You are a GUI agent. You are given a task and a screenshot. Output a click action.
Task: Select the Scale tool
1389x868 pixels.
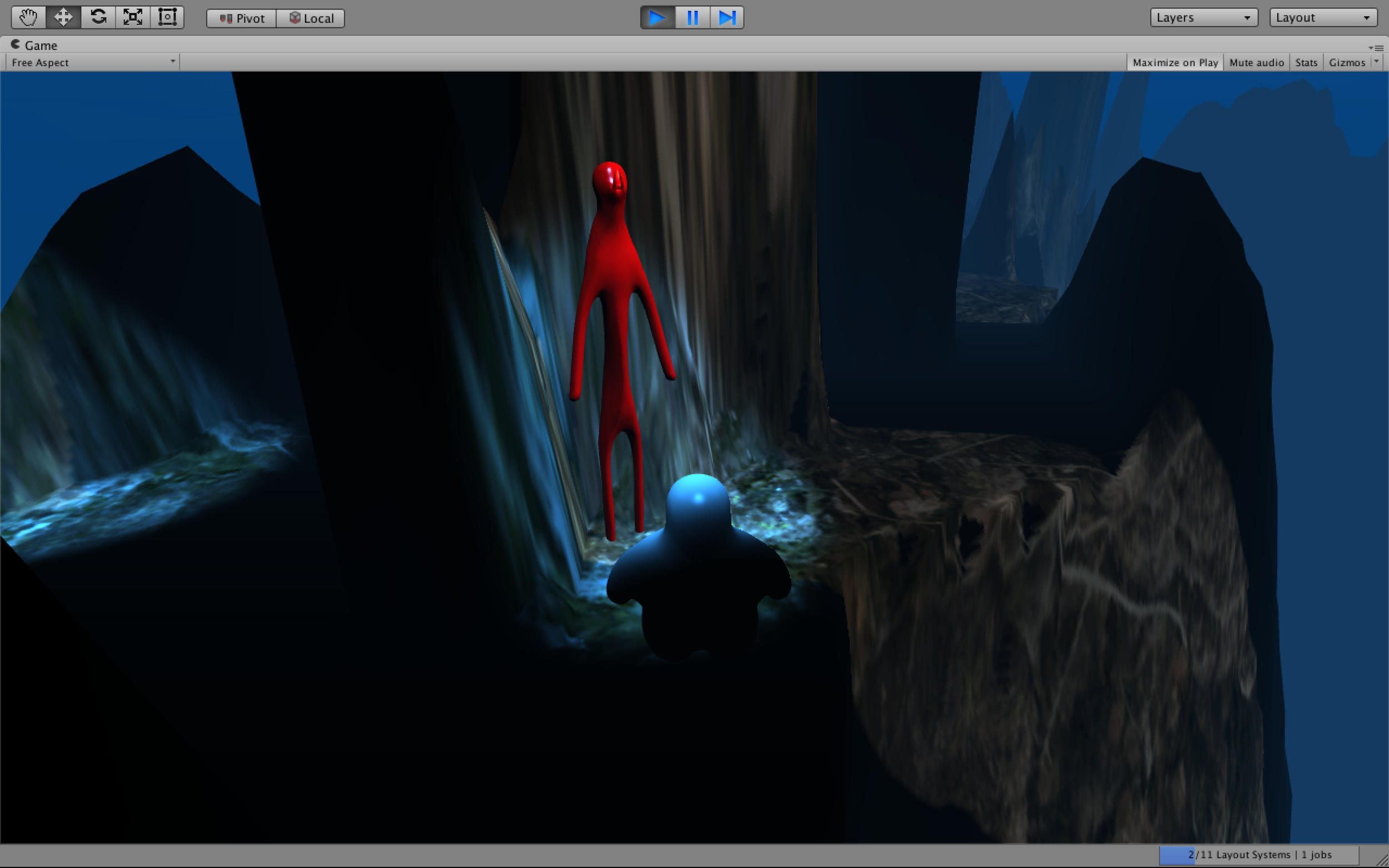point(133,17)
